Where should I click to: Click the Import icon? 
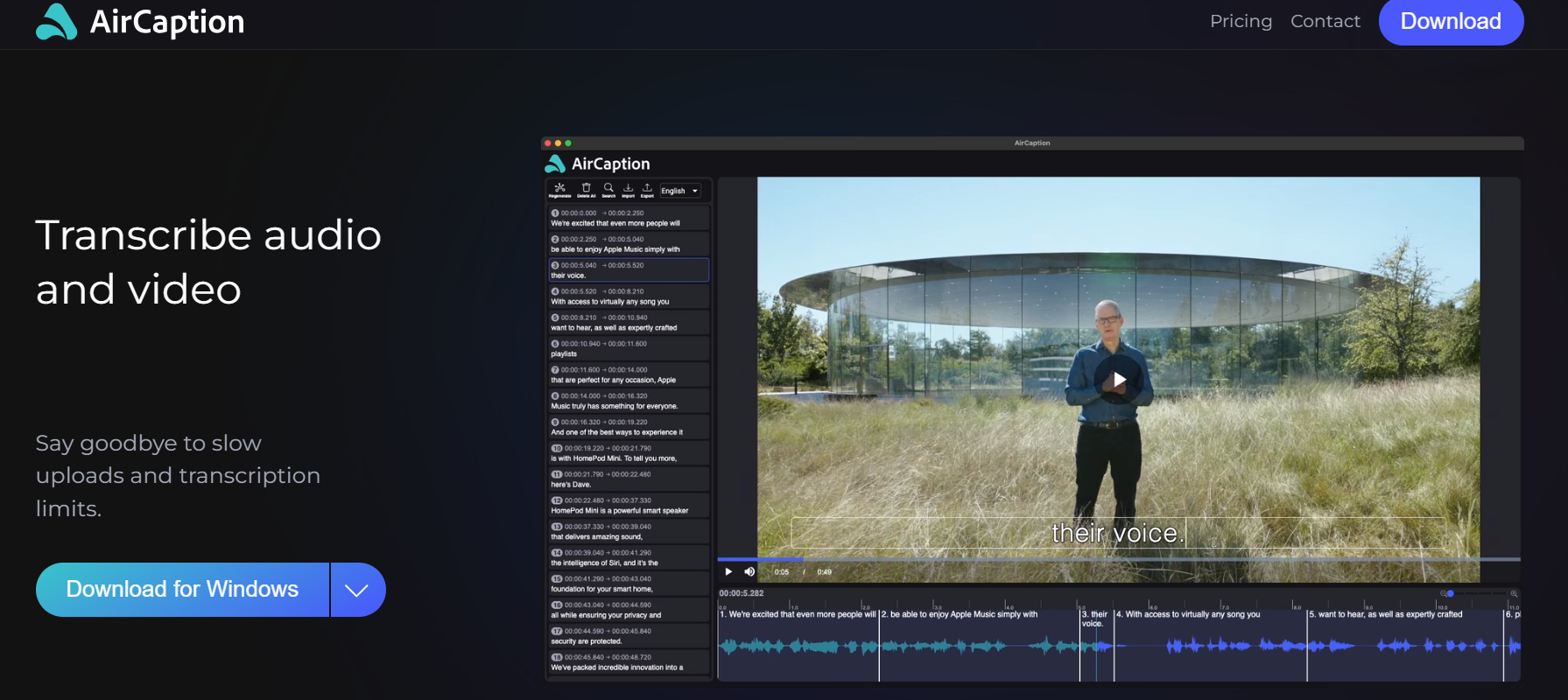[628, 190]
